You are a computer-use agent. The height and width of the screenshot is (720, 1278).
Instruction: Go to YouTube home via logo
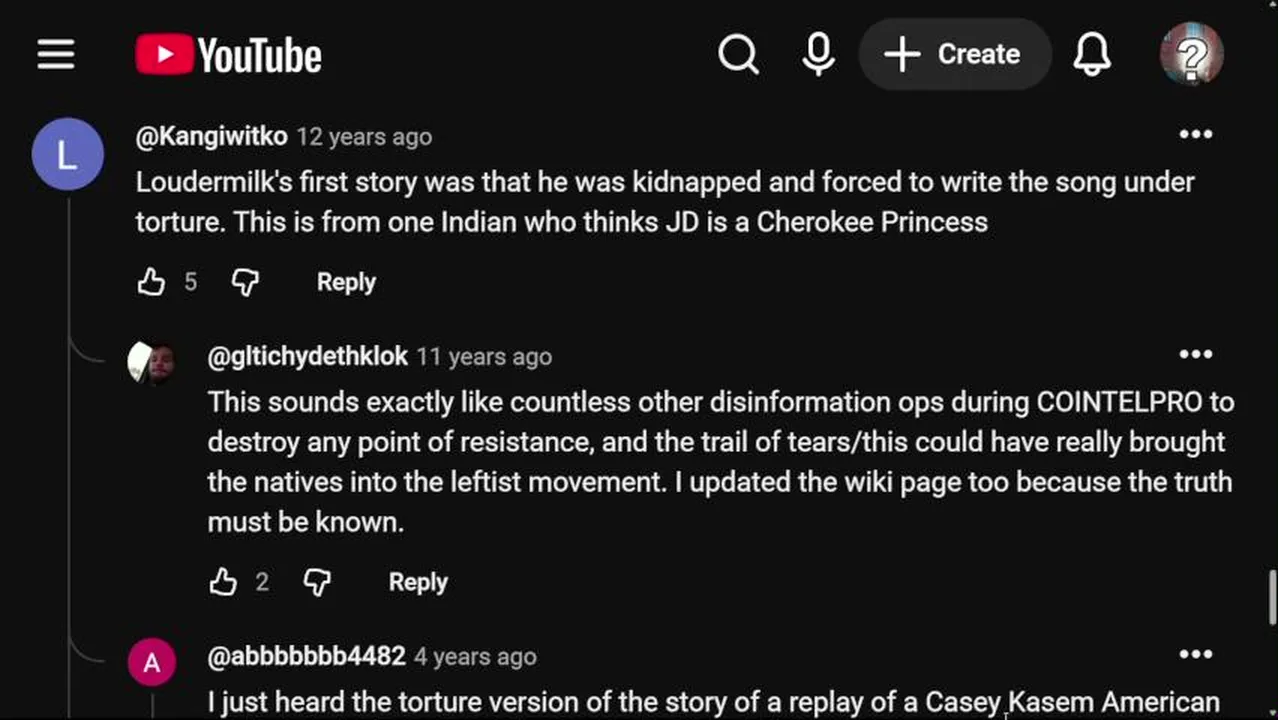pyautogui.click(x=229, y=54)
